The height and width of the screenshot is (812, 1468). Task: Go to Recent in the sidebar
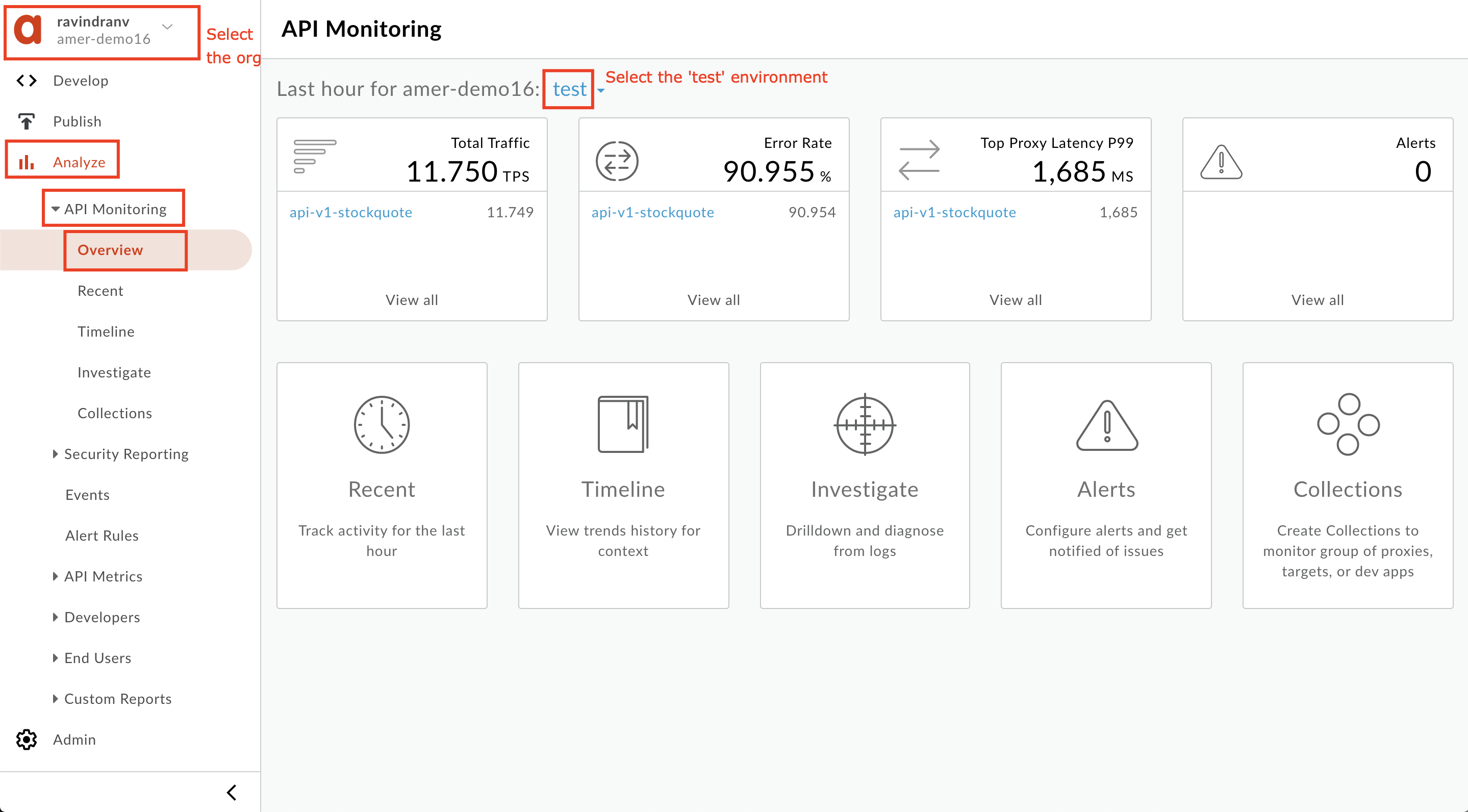(x=100, y=291)
